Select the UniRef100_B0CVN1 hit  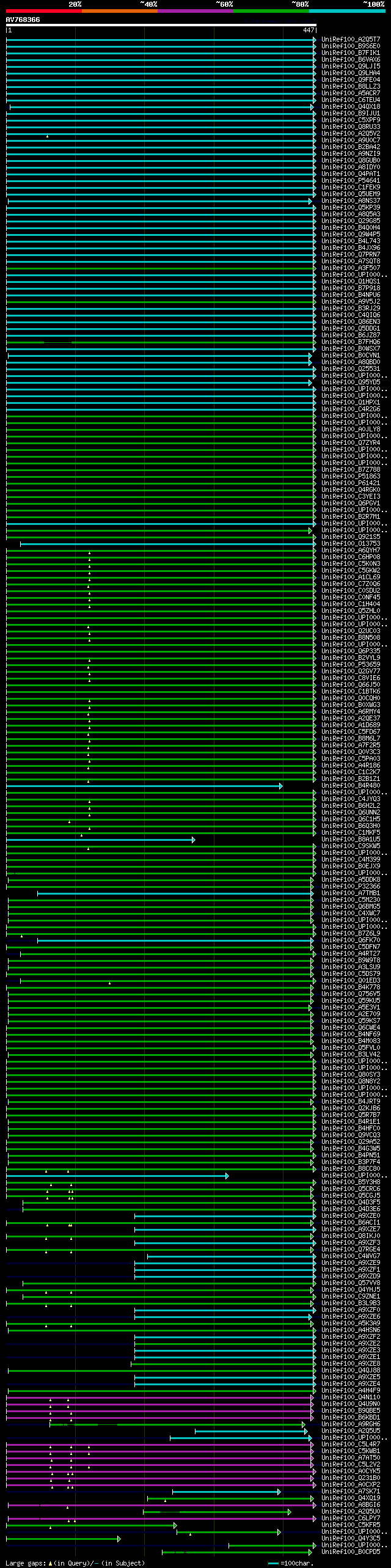pos(351,356)
